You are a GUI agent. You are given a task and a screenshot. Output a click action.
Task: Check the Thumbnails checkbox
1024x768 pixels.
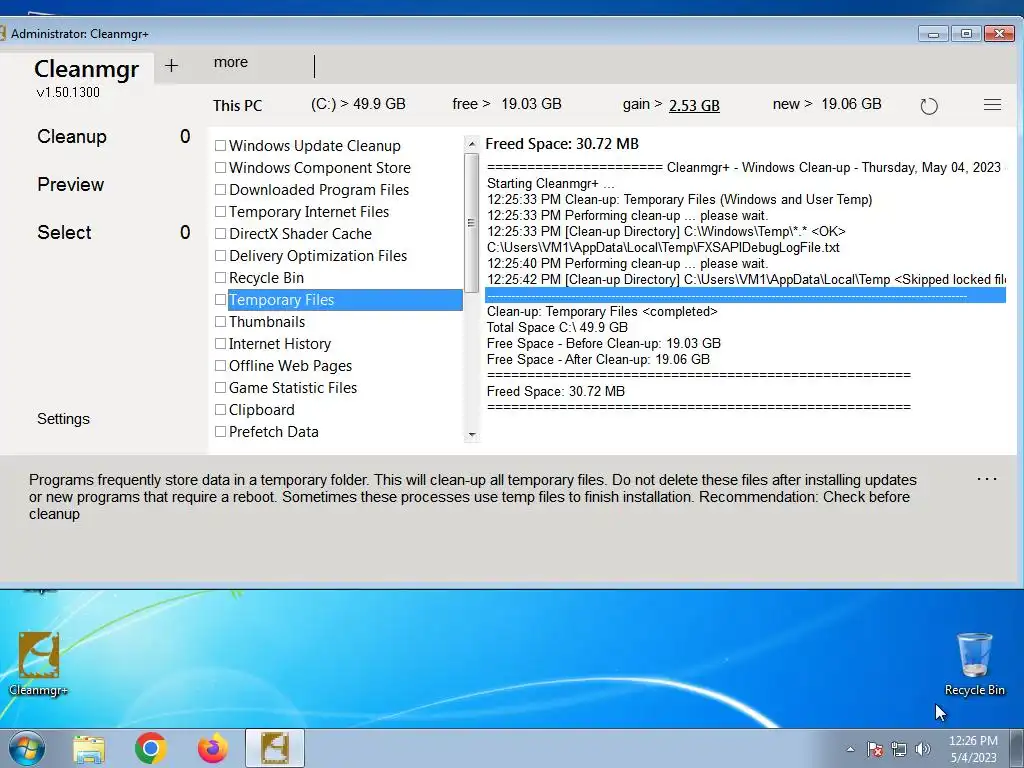[221, 322]
